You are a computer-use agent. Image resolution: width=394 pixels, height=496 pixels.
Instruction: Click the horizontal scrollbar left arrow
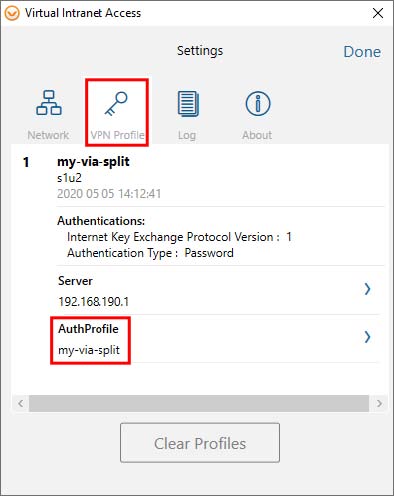click(21, 403)
